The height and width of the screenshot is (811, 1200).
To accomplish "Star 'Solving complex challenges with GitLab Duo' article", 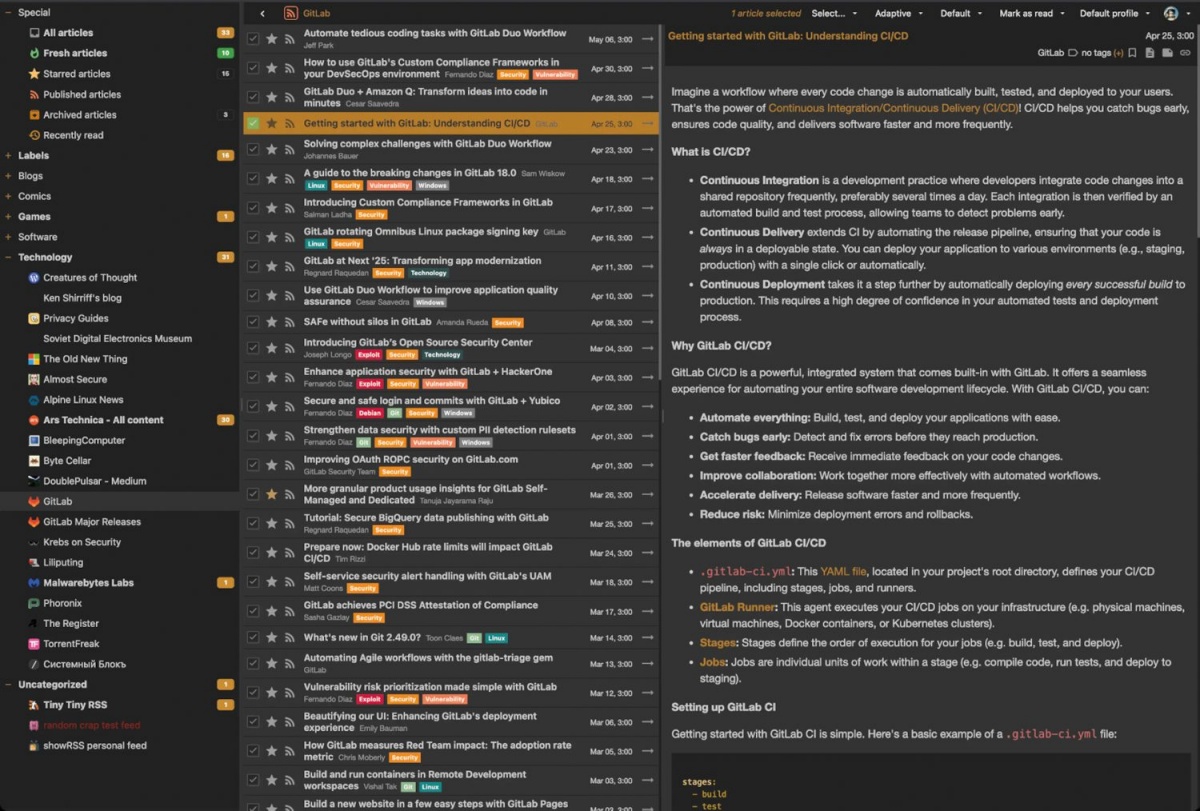I will 271,149.
